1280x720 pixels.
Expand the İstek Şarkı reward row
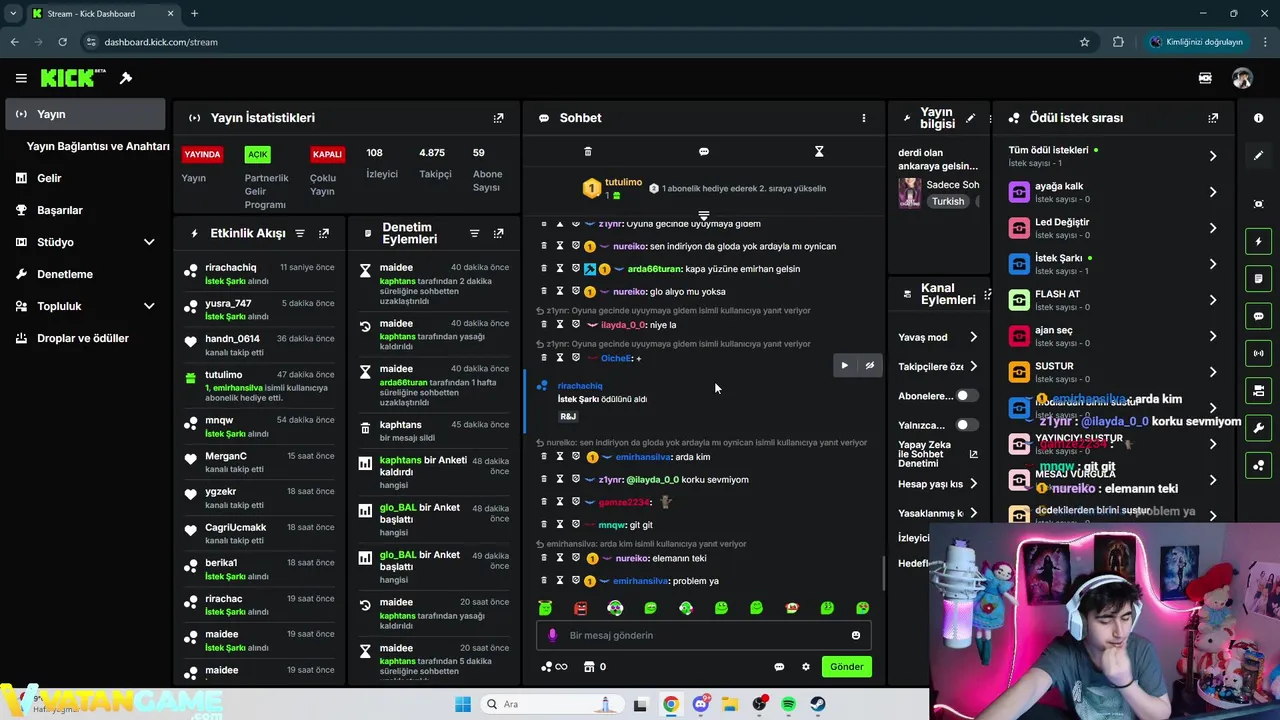pos(1213,264)
